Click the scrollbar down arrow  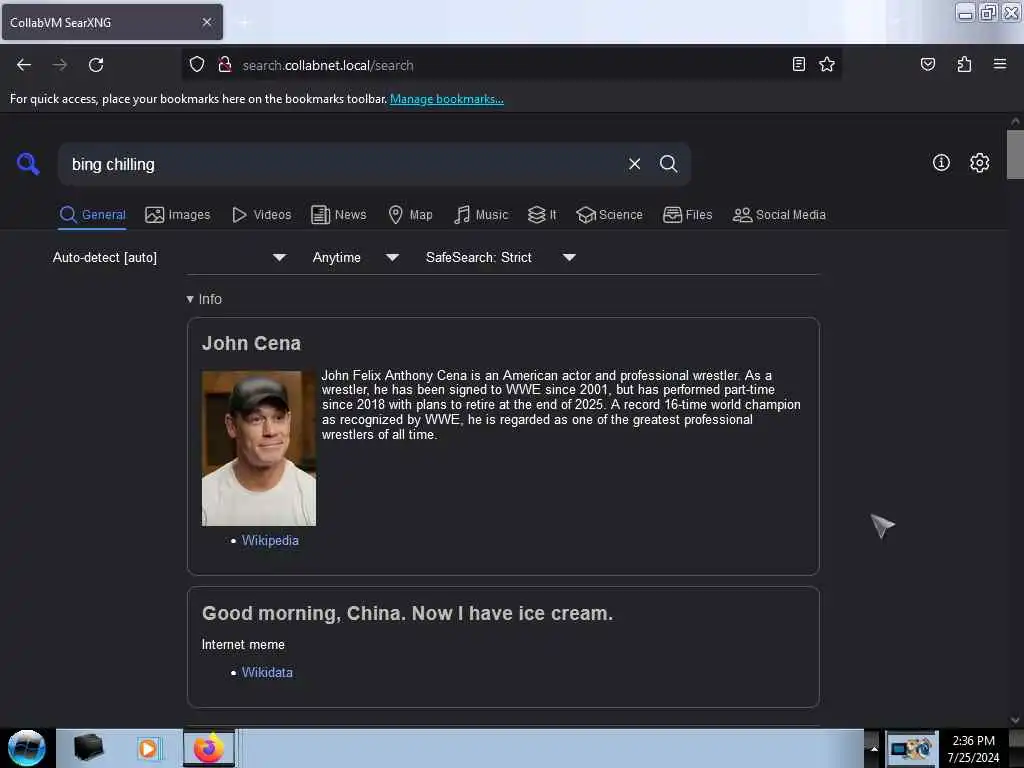coord(1014,720)
